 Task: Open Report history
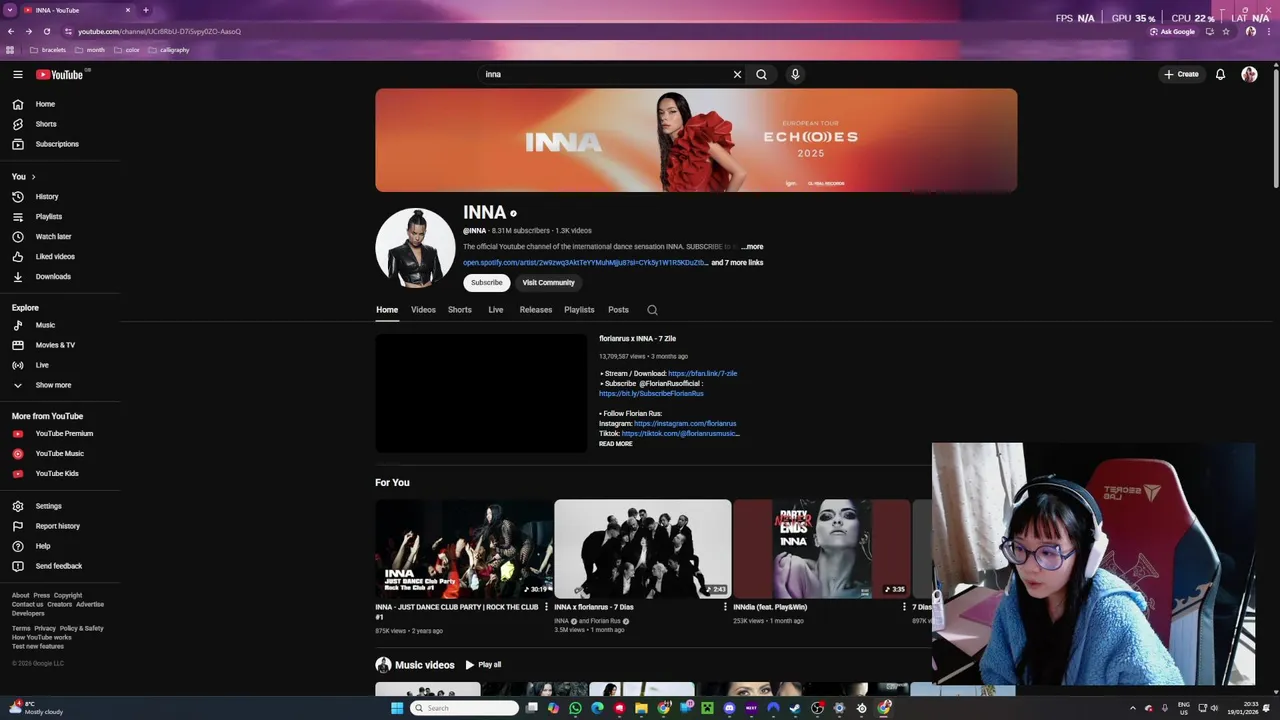point(60,526)
